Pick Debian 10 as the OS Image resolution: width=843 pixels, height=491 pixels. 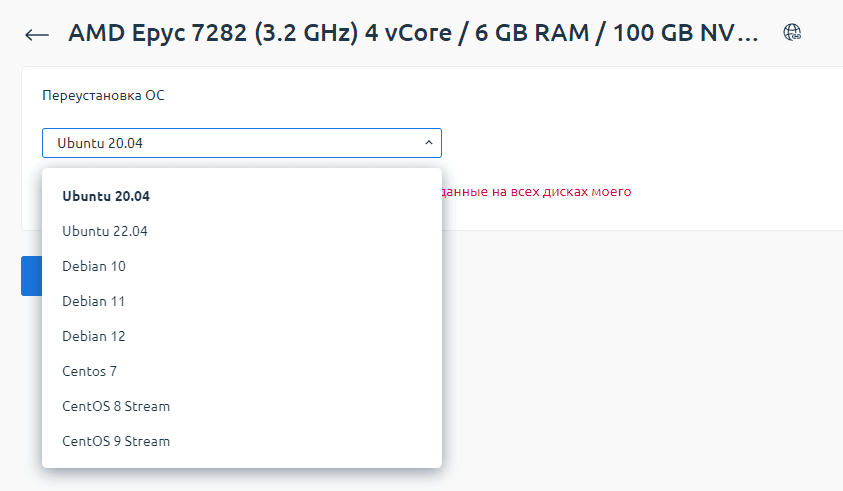pos(94,266)
